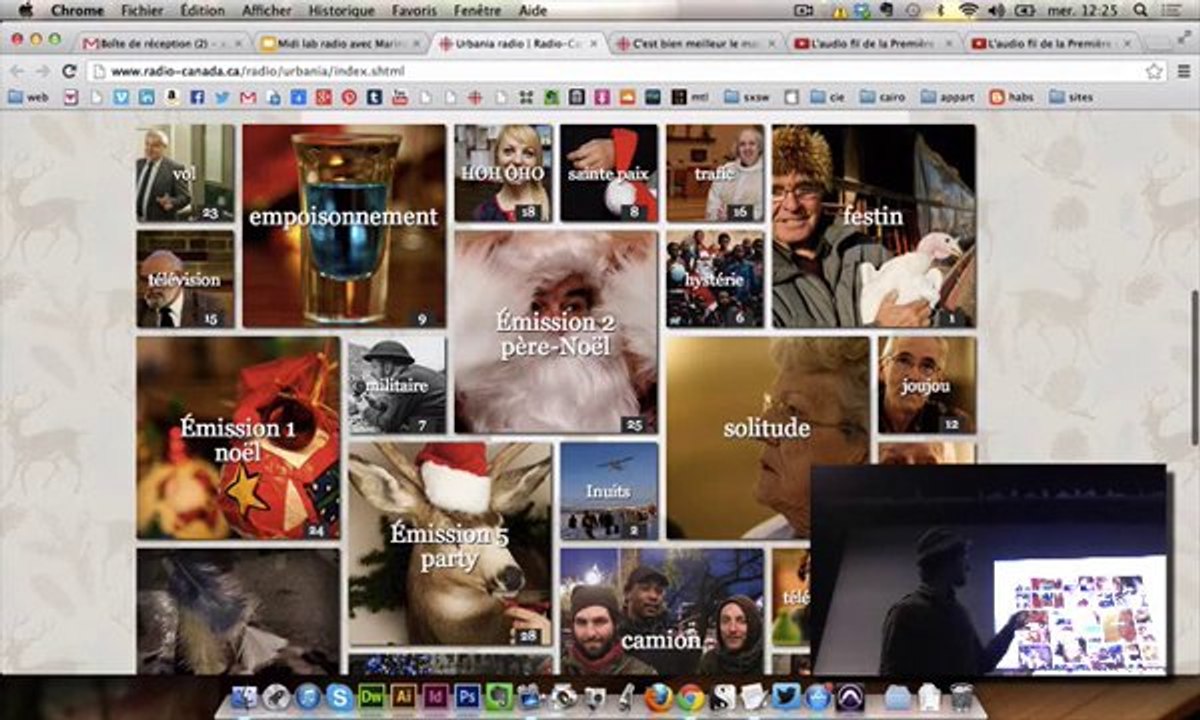Launch Photoshop from the dock
This screenshot has width=1200, height=720.
(467, 697)
